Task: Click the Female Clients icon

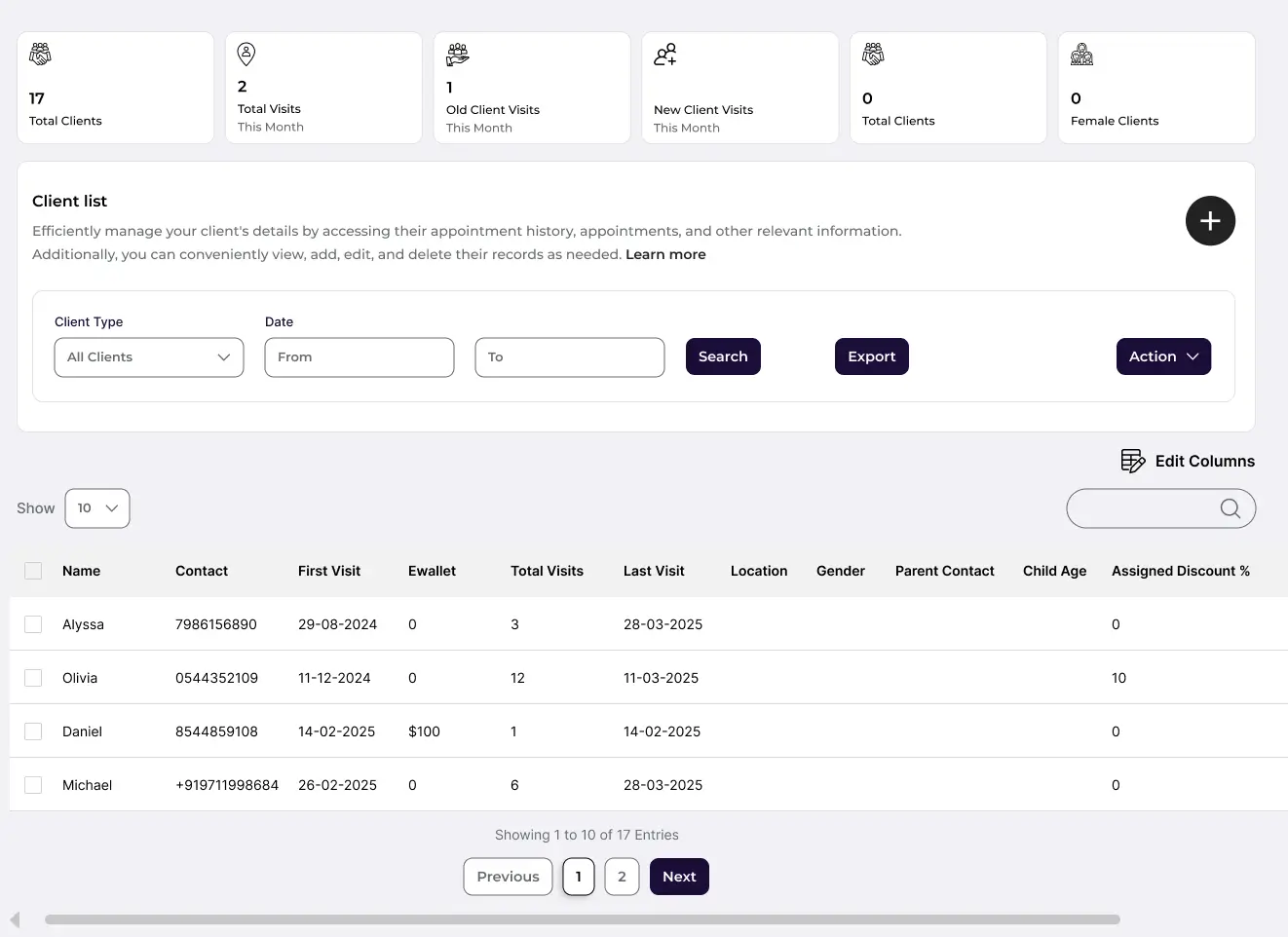Action: tap(1081, 55)
